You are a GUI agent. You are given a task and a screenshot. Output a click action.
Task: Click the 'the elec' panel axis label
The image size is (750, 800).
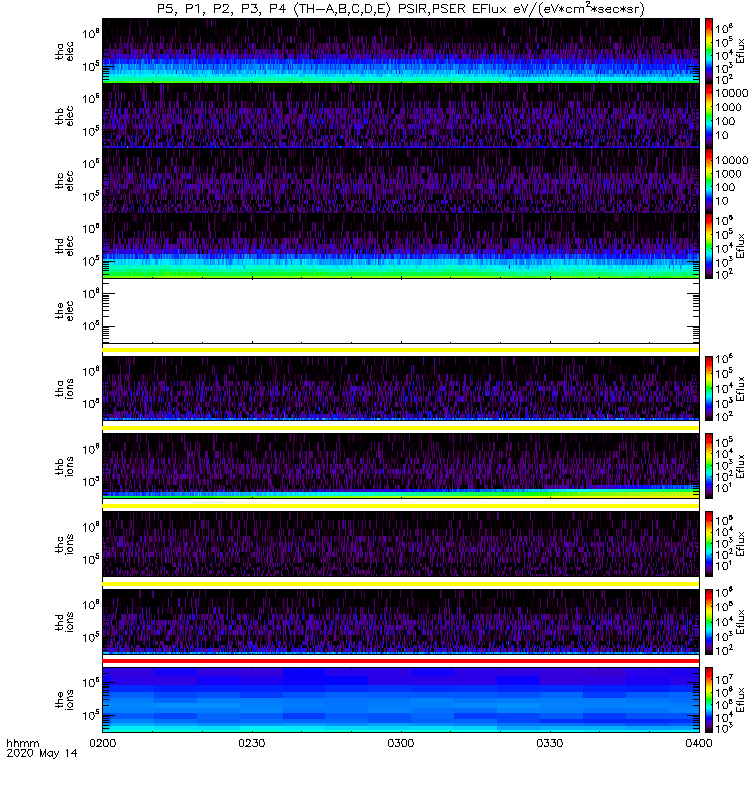tap(64, 311)
